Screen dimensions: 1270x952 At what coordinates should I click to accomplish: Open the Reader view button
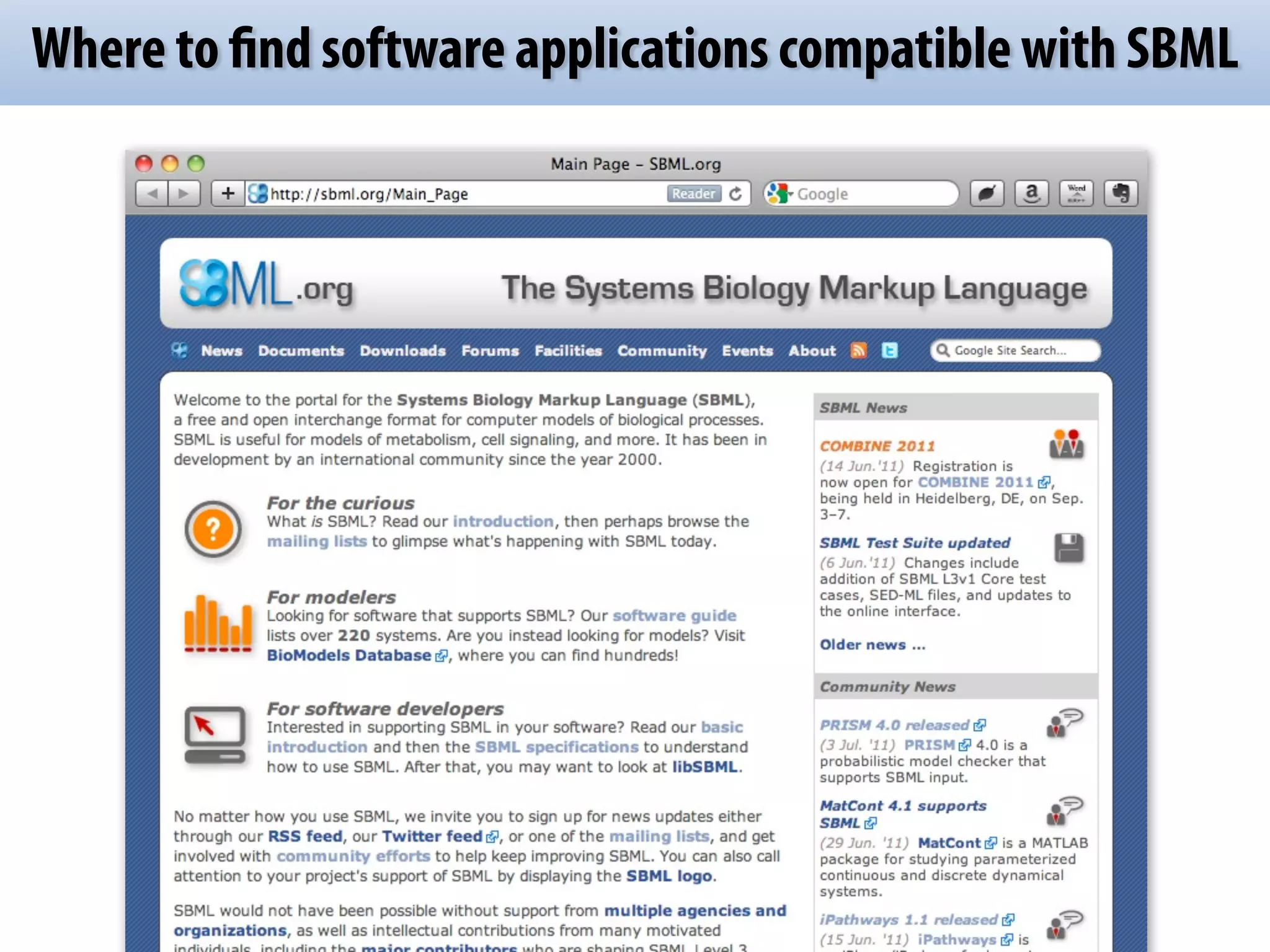693,194
